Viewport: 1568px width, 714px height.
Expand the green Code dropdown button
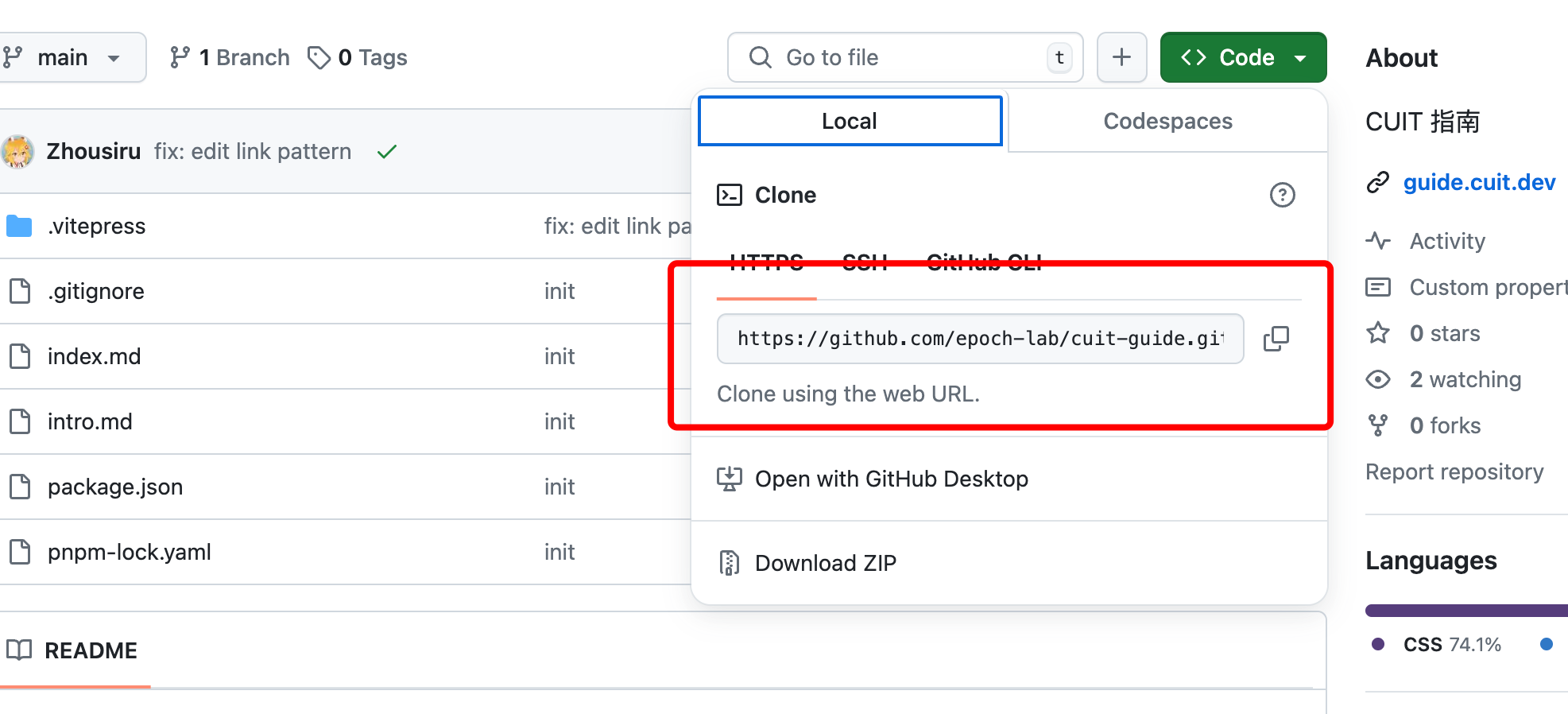coord(1243,57)
